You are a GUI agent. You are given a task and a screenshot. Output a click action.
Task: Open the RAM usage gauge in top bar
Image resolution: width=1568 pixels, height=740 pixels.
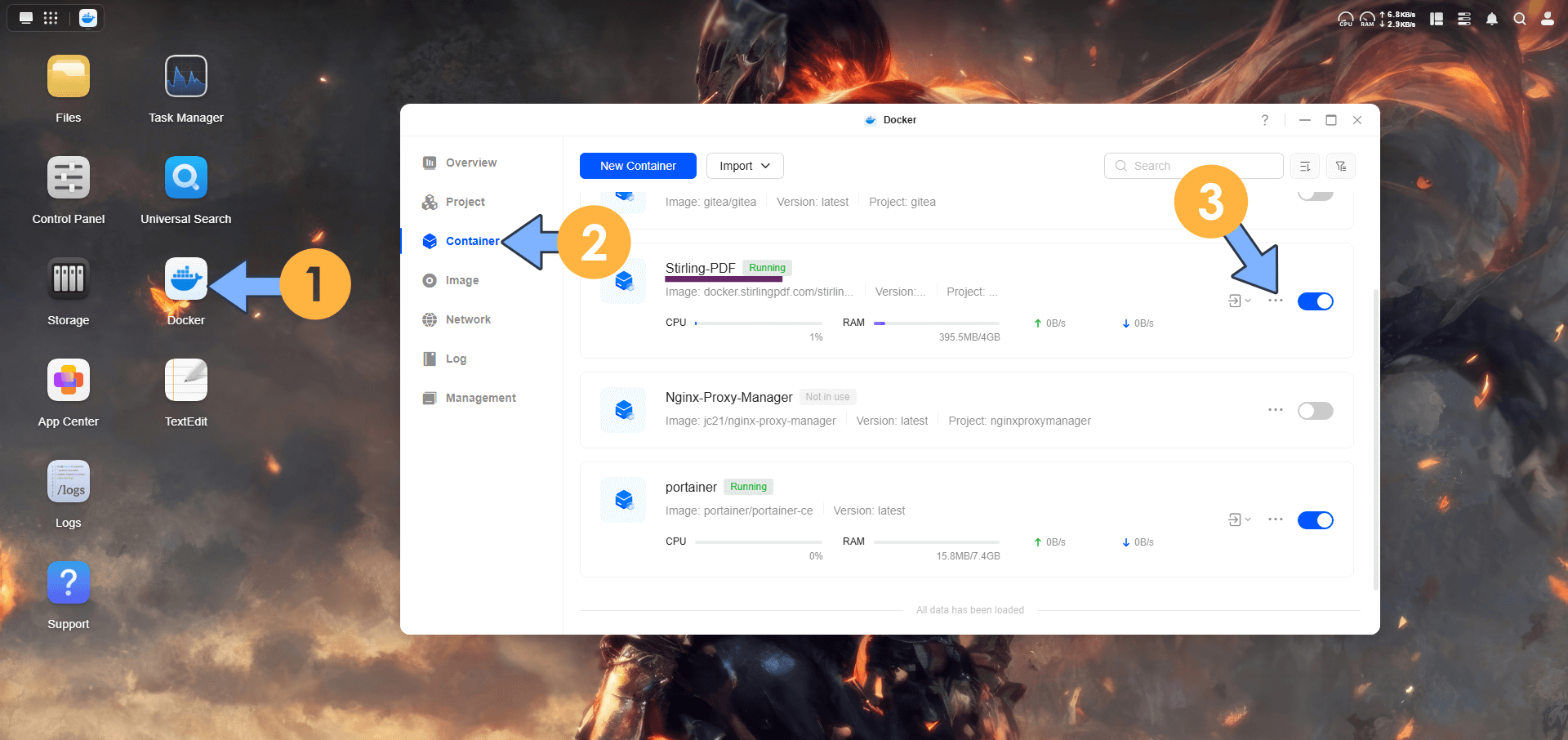pos(1367,19)
